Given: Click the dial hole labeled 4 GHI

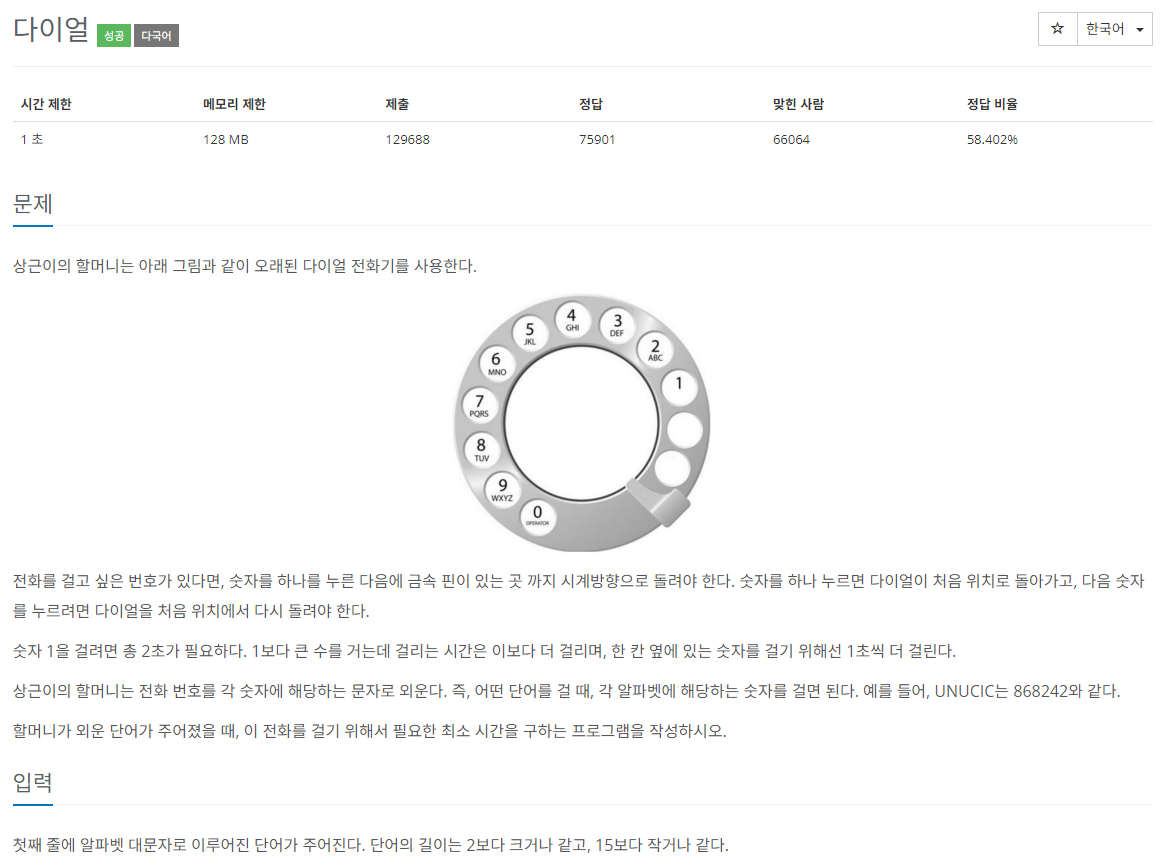Looking at the screenshot, I should 572,320.
